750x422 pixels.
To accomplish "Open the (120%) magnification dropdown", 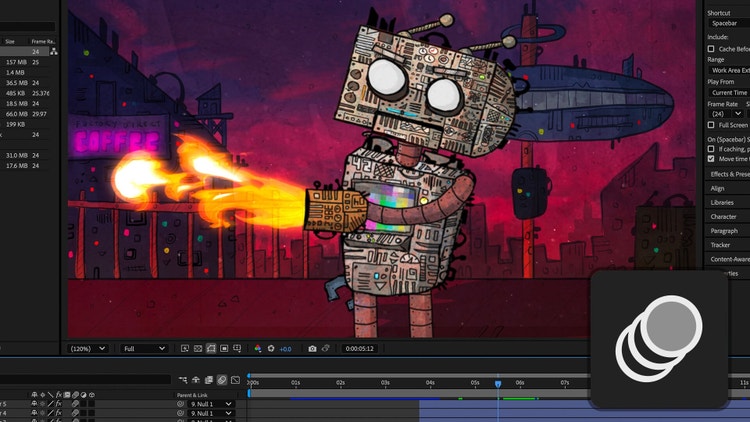I will [x=88, y=348].
